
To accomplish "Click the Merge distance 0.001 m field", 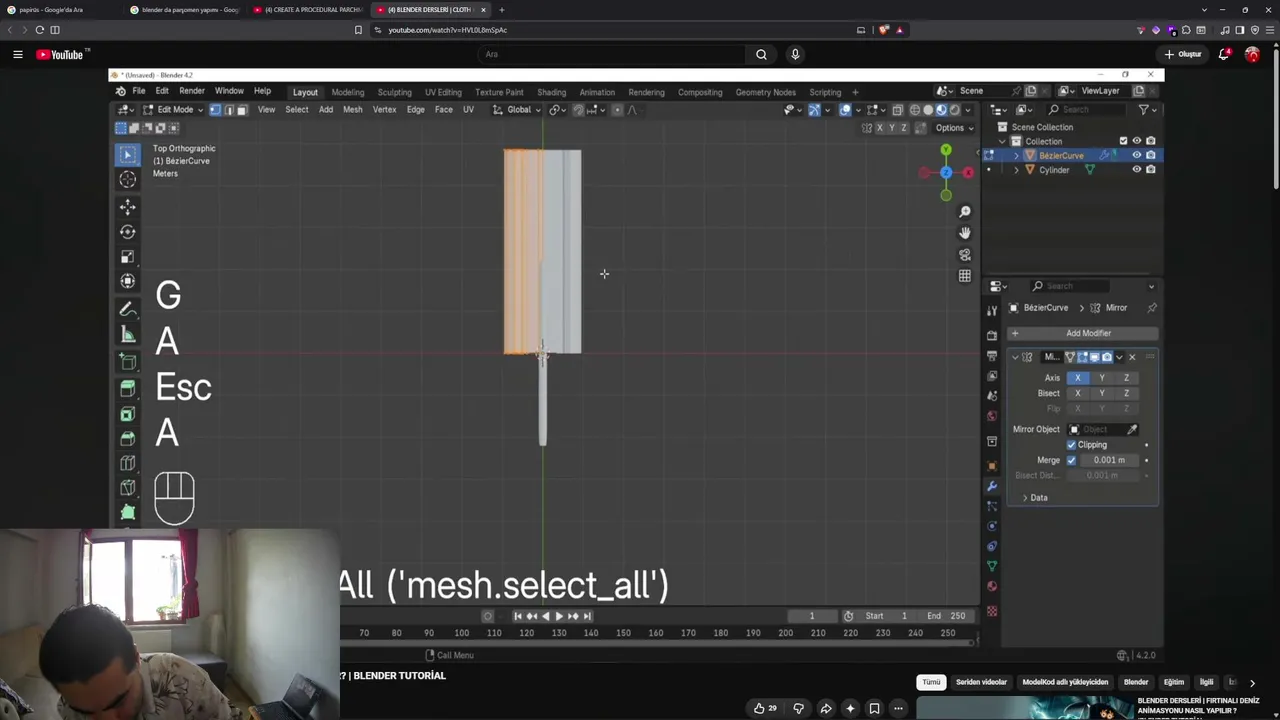I will 1109,460.
